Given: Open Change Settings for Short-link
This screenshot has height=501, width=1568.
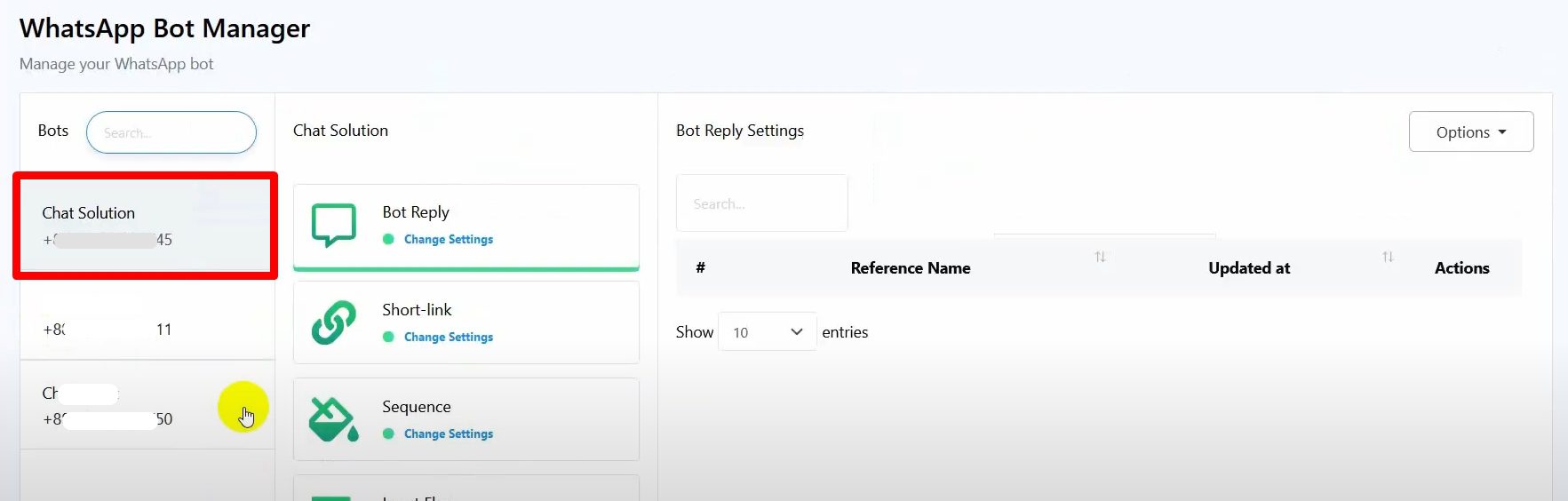Looking at the screenshot, I should 448,337.
